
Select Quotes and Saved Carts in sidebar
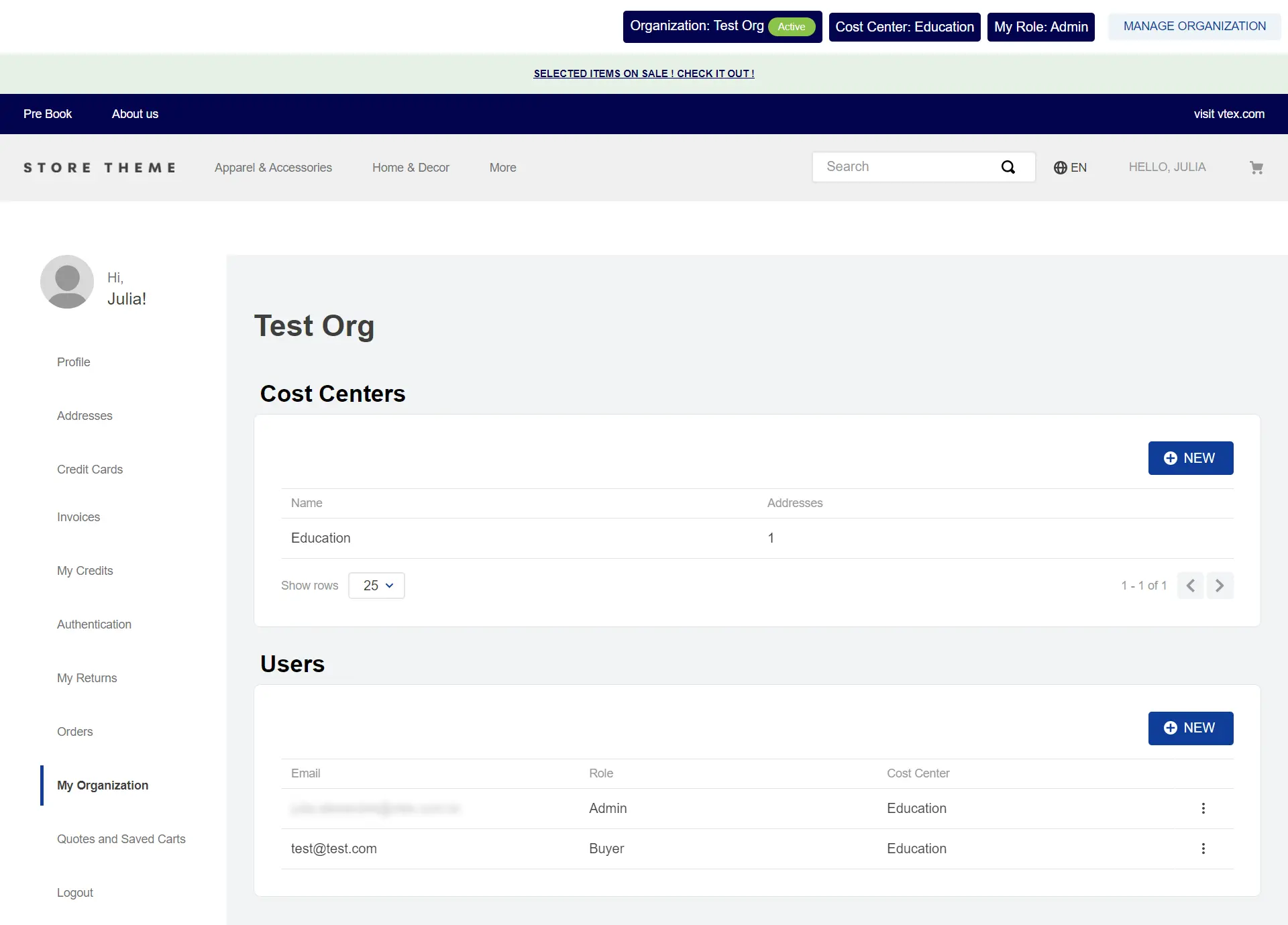point(121,839)
